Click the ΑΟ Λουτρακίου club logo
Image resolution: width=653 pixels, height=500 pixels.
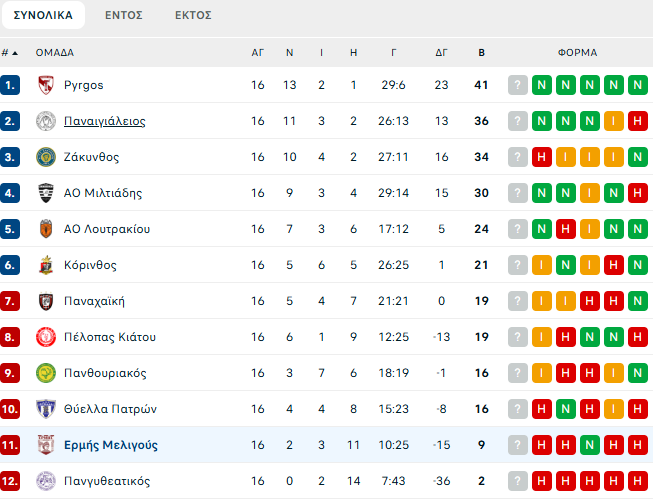(x=45, y=229)
